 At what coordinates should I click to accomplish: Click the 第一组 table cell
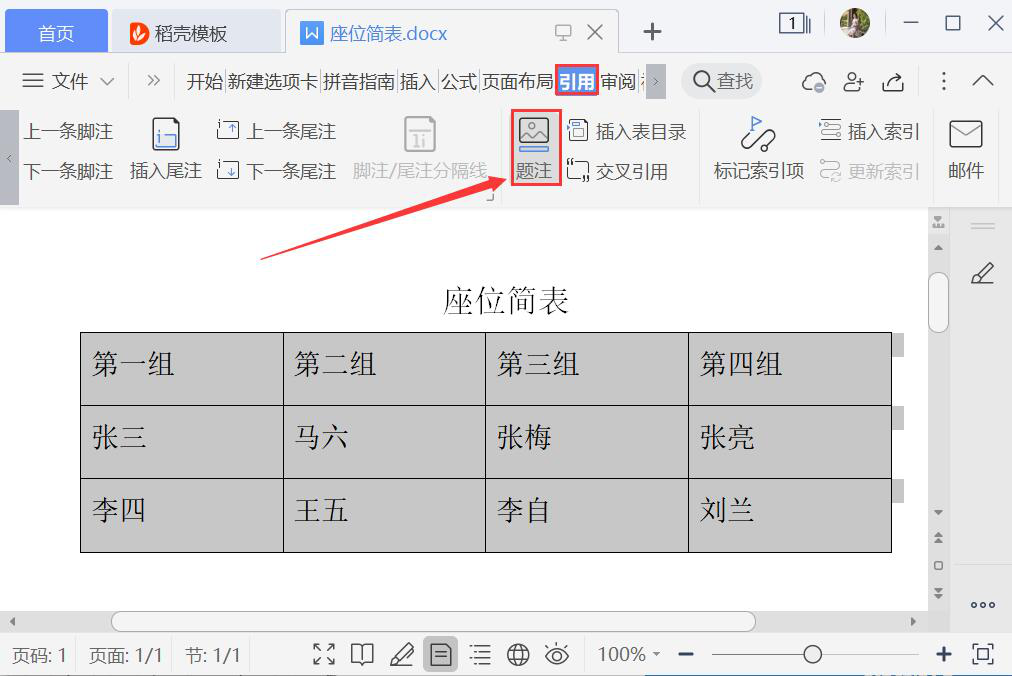click(182, 369)
